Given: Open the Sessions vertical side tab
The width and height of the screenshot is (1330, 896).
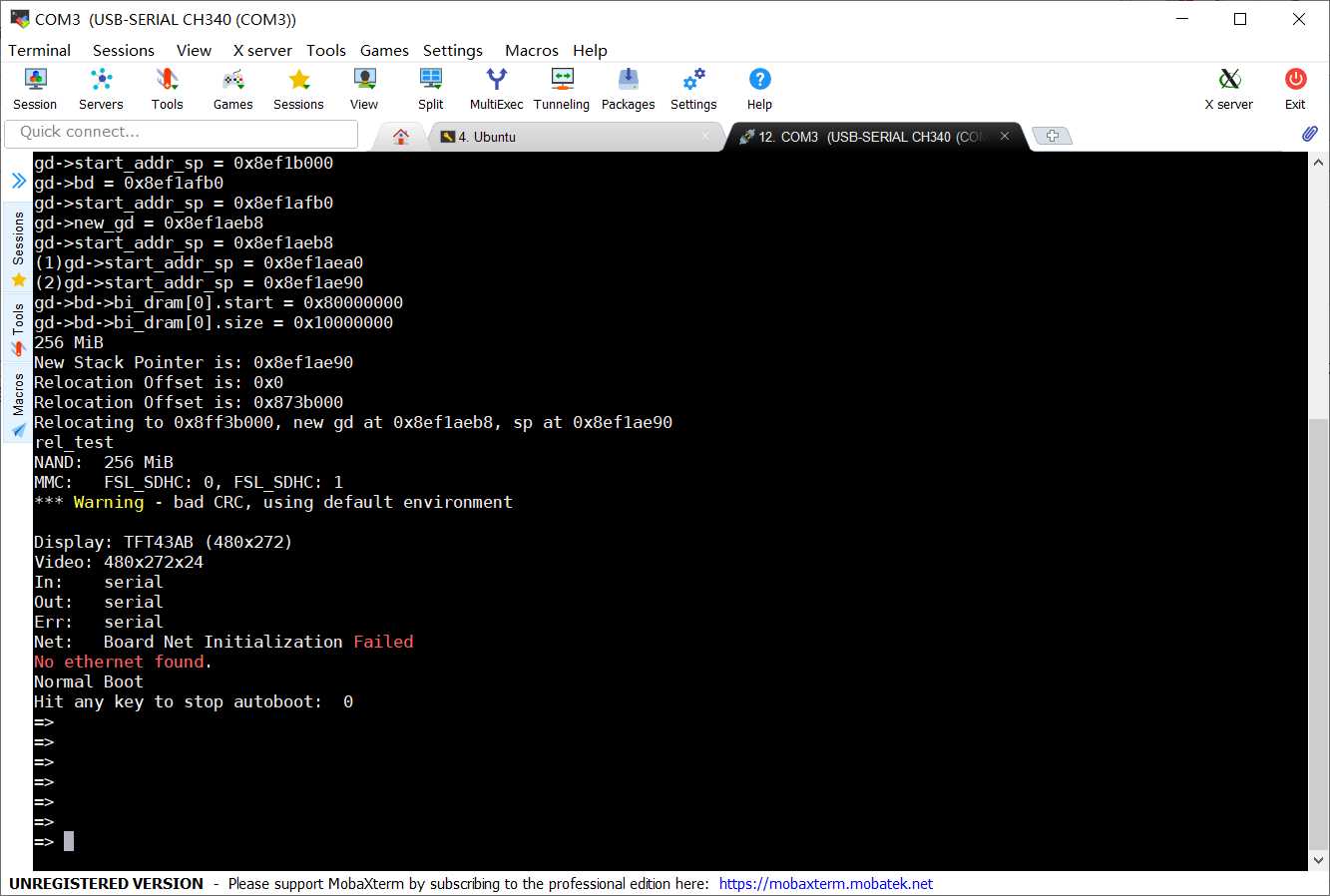Looking at the screenshot, I should [x=18, y=249].
